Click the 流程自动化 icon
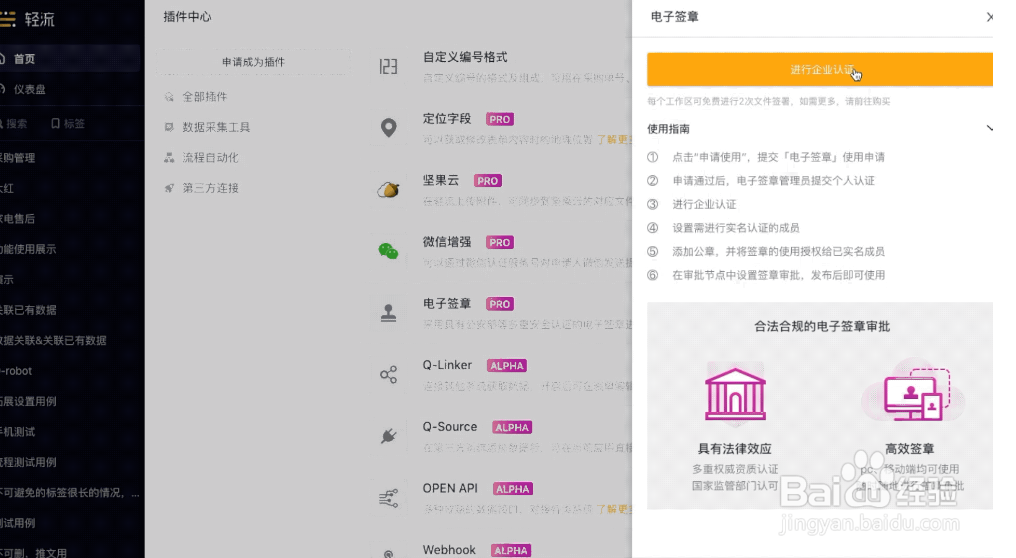Screen dimensions: 1016x558 169,157
